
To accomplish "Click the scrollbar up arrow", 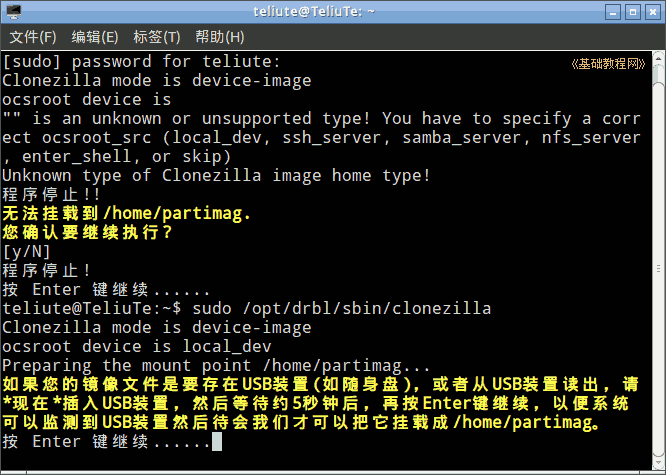I will (659, 57).
